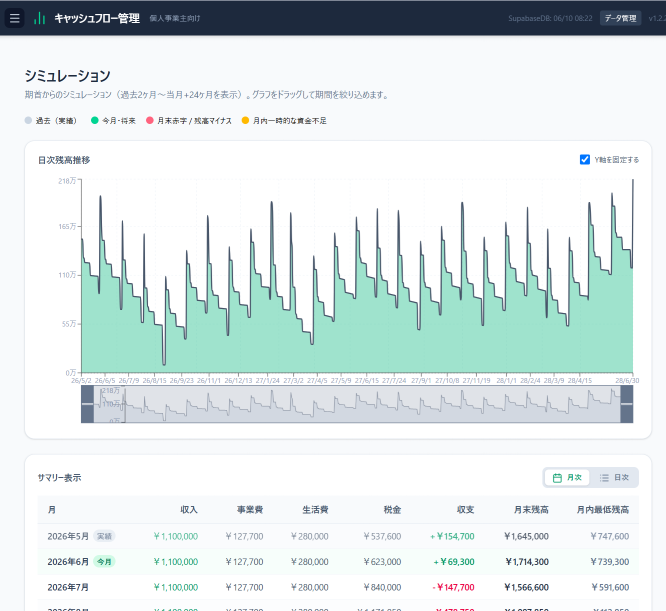Click the green bar-chart app logo
Viewport: 666px width, 611px height.
tap(40, 18)
